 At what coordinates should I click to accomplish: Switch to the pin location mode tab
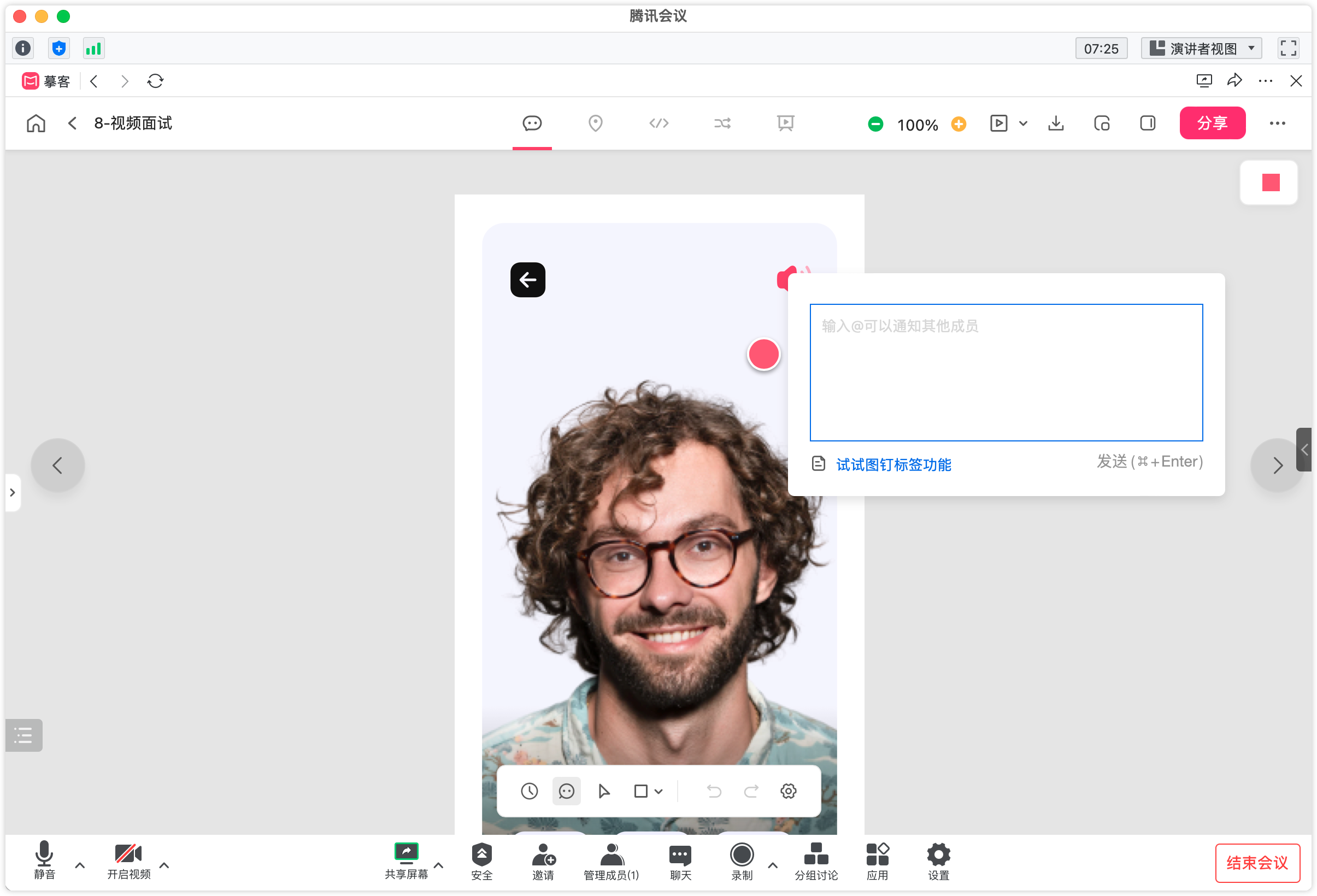pyautogui.click(x=595, y=123)
